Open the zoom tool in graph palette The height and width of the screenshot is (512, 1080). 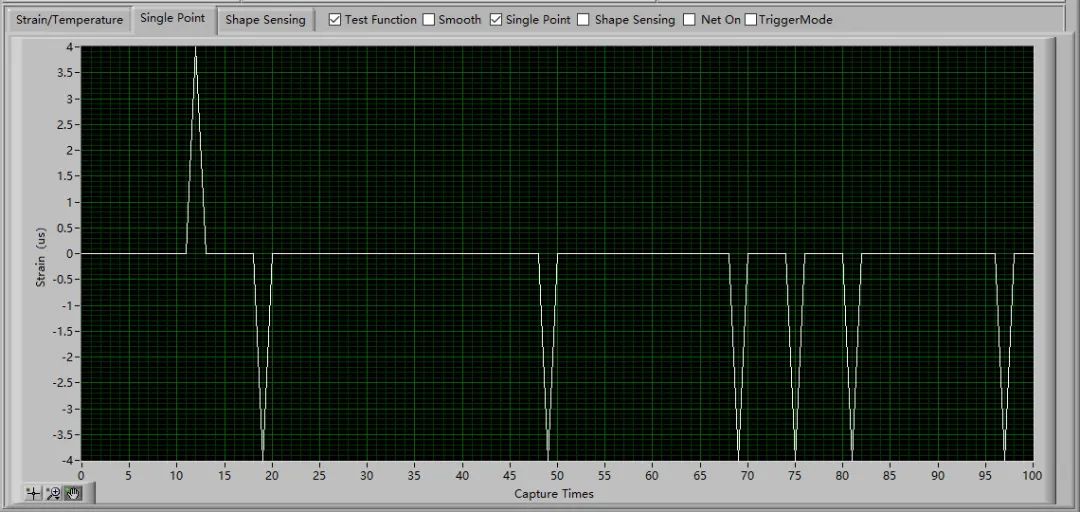[53, 493]
